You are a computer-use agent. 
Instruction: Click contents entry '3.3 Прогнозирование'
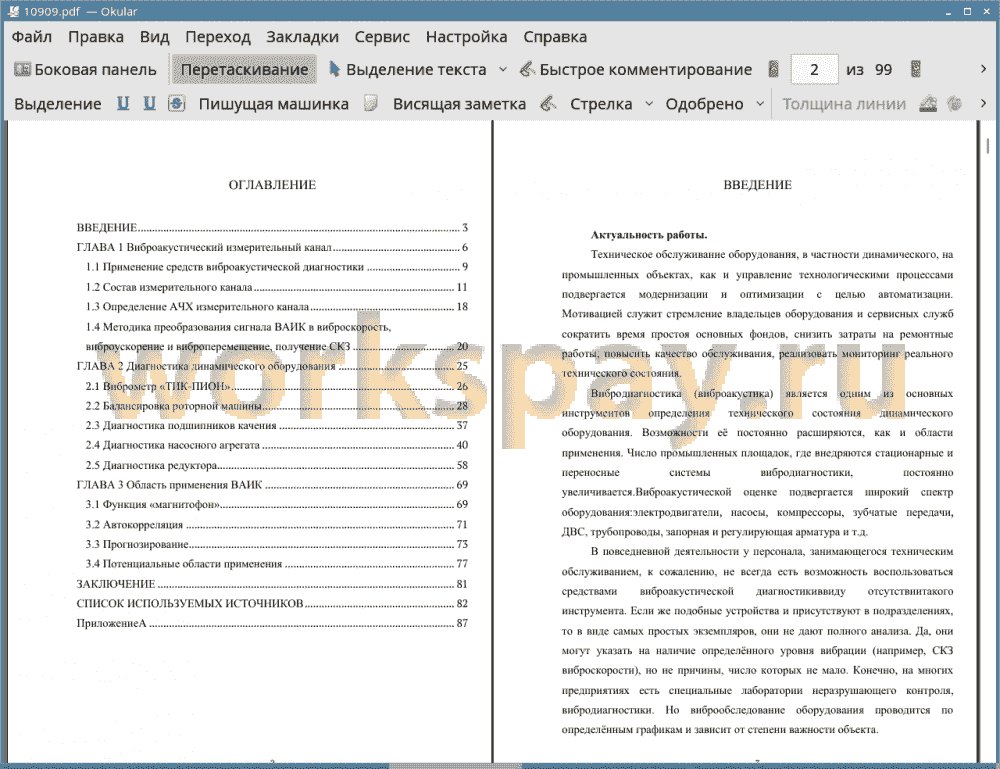pos(277,545)
